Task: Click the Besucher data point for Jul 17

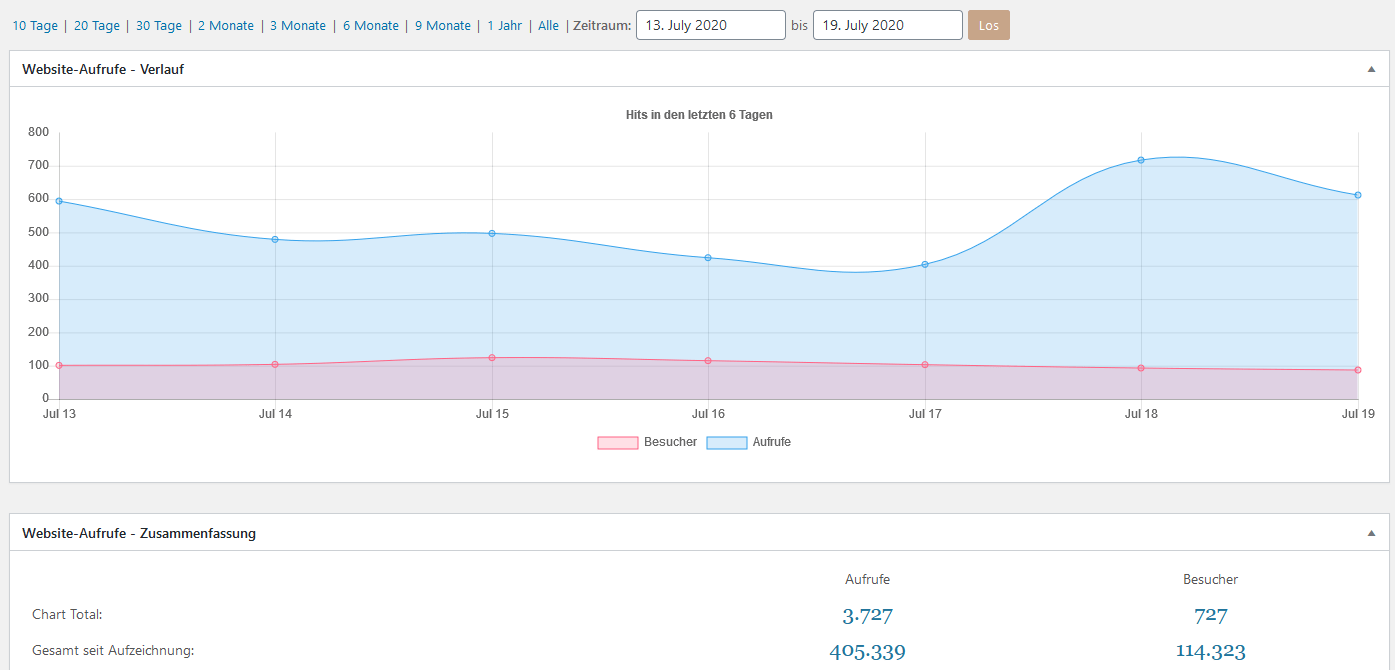Action: click(x=925, y=365)
